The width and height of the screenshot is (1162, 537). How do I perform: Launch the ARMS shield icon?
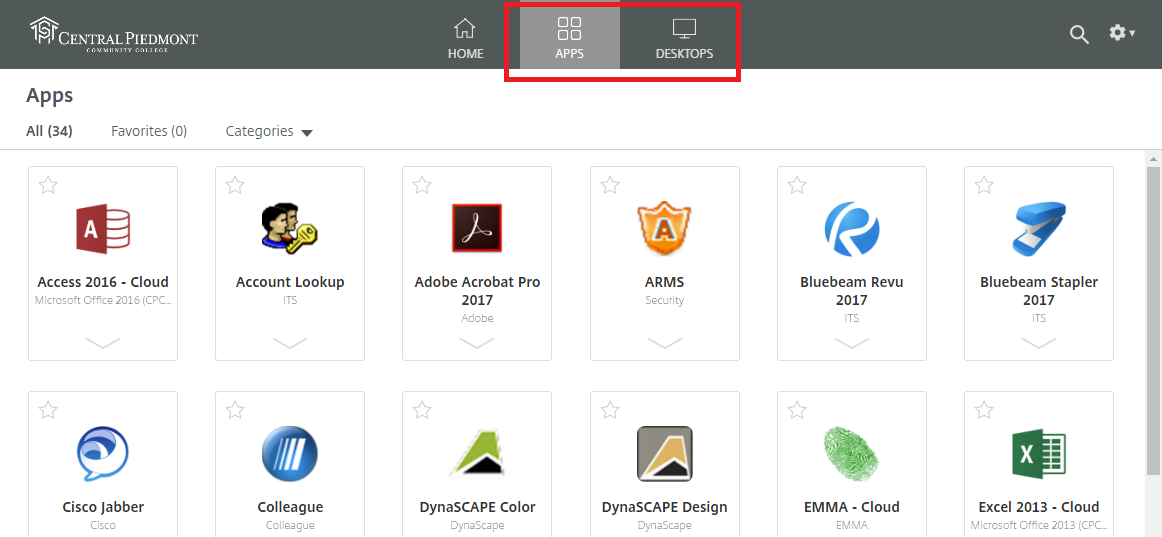point(664,228)
